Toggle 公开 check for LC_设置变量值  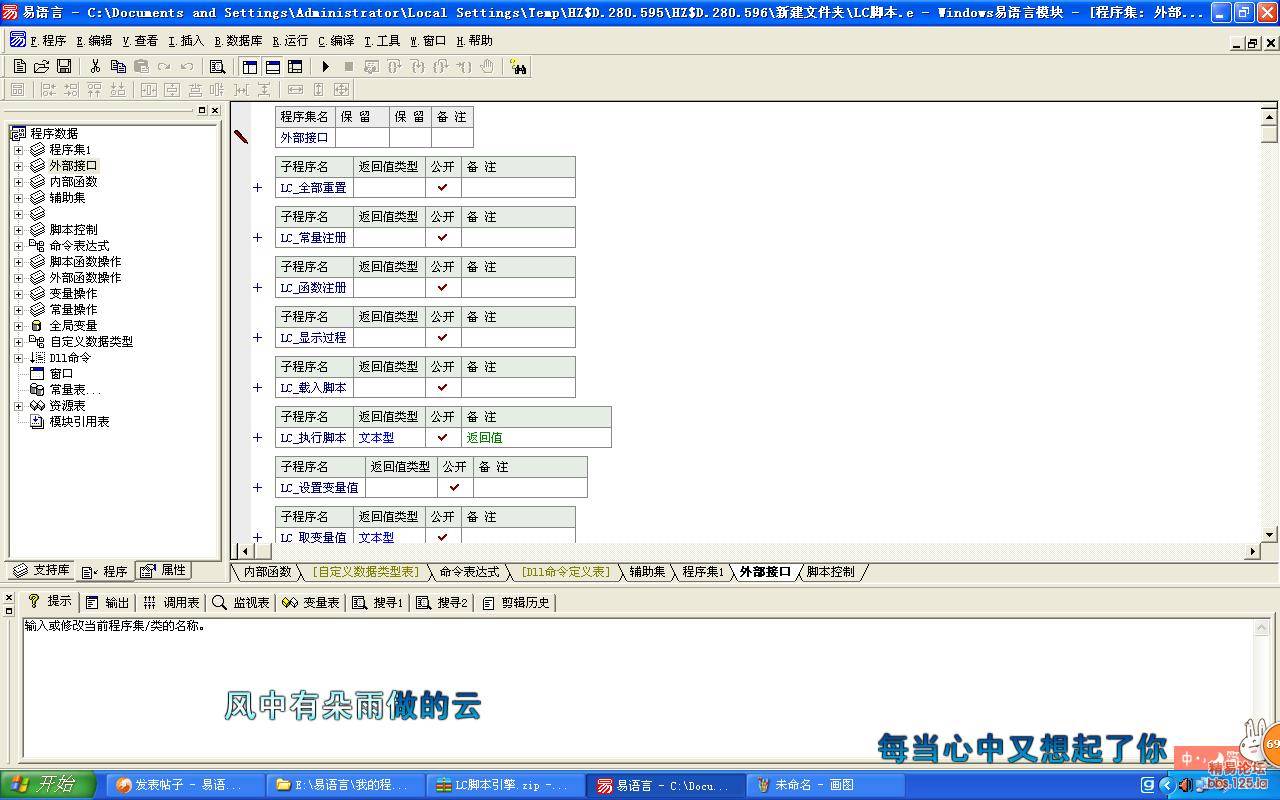point(455,487)
